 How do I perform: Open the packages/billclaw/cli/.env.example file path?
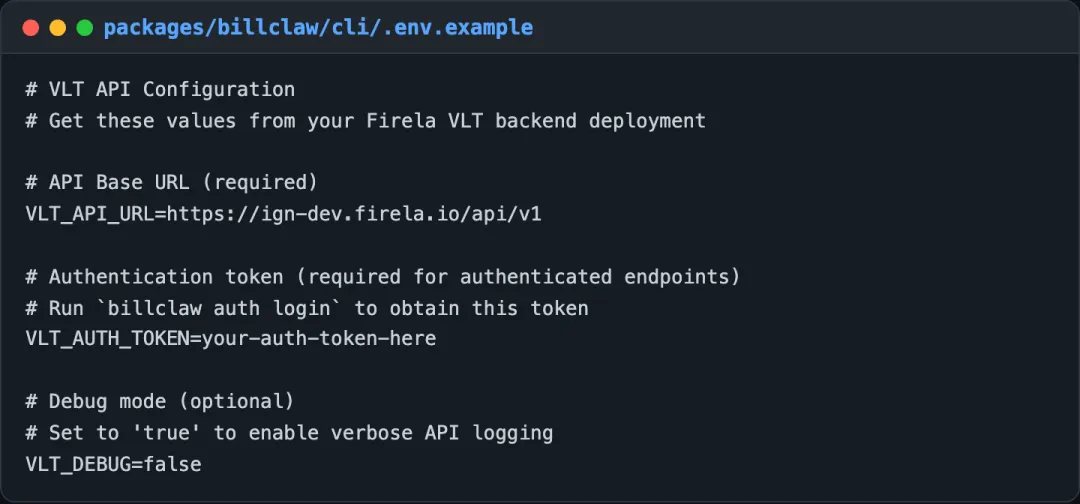318,28
